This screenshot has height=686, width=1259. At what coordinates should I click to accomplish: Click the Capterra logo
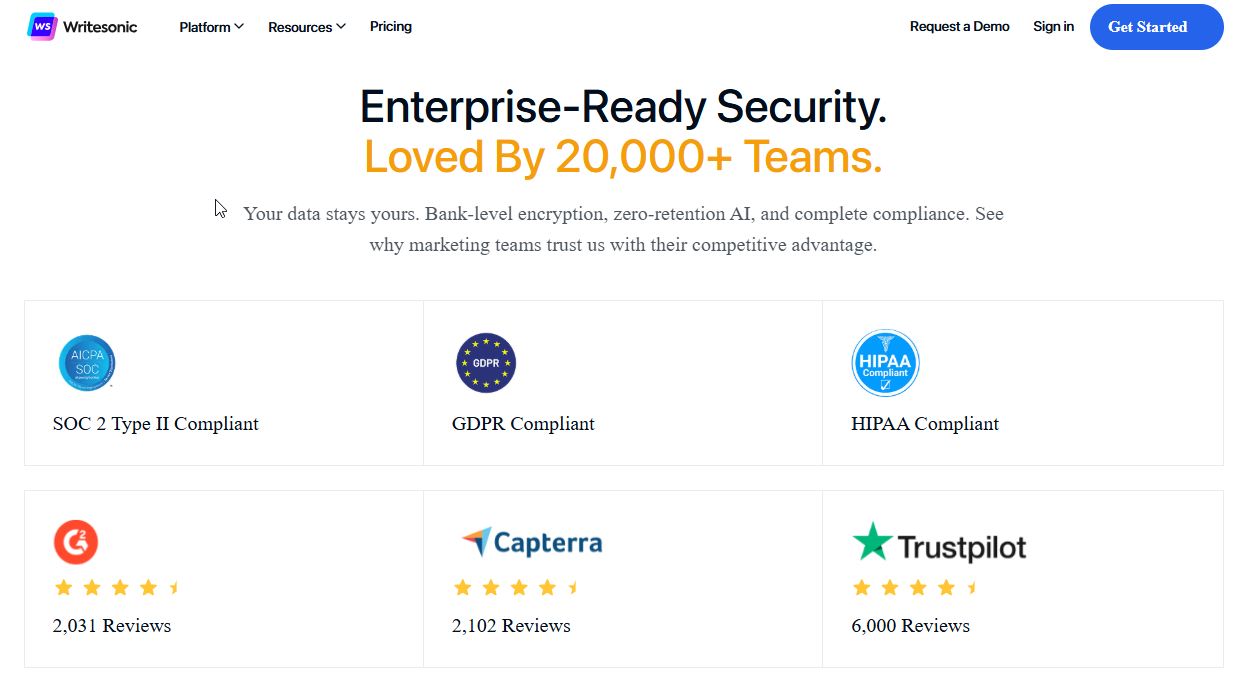[x=532, y=543]
